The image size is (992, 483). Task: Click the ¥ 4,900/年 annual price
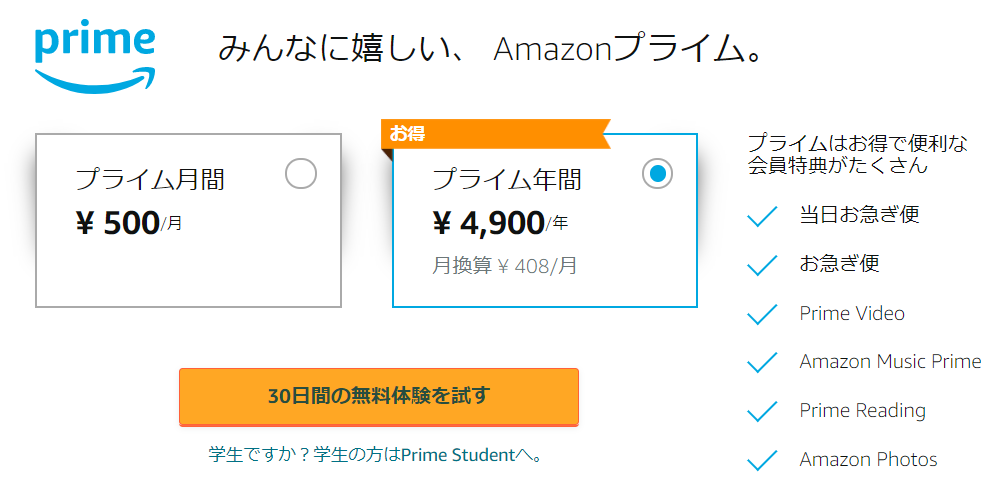click(500, 224)
